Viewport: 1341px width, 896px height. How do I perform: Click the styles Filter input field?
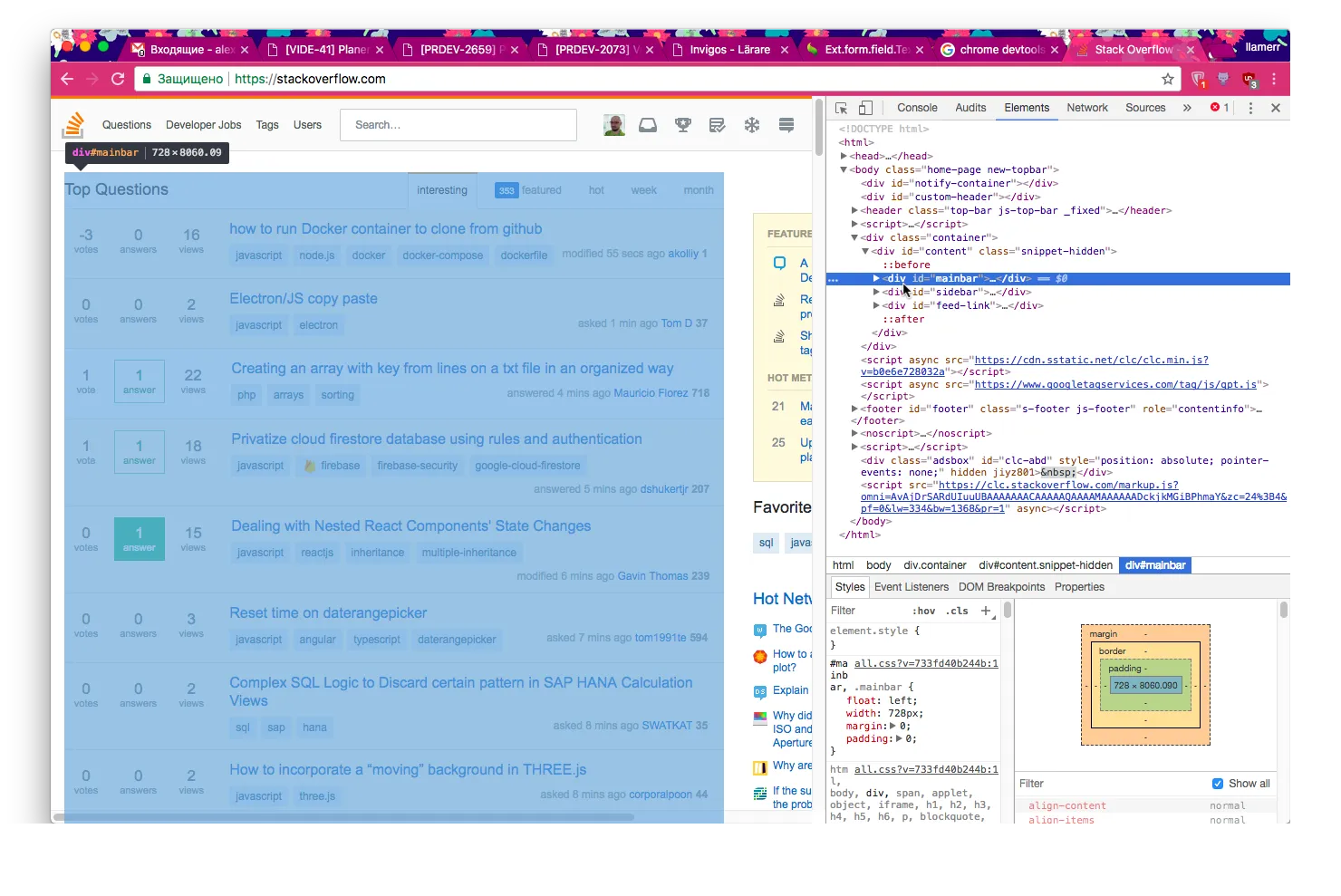867,612
